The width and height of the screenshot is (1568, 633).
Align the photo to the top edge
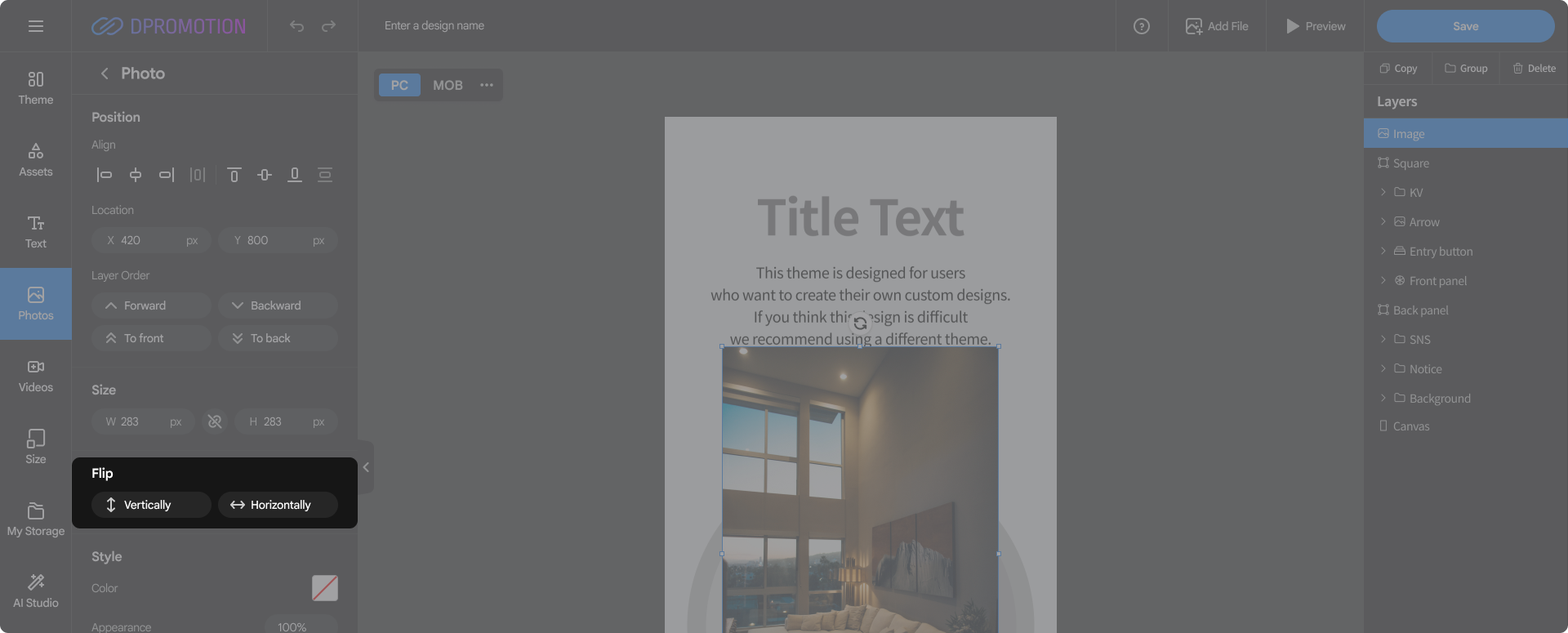coord(234,175)
